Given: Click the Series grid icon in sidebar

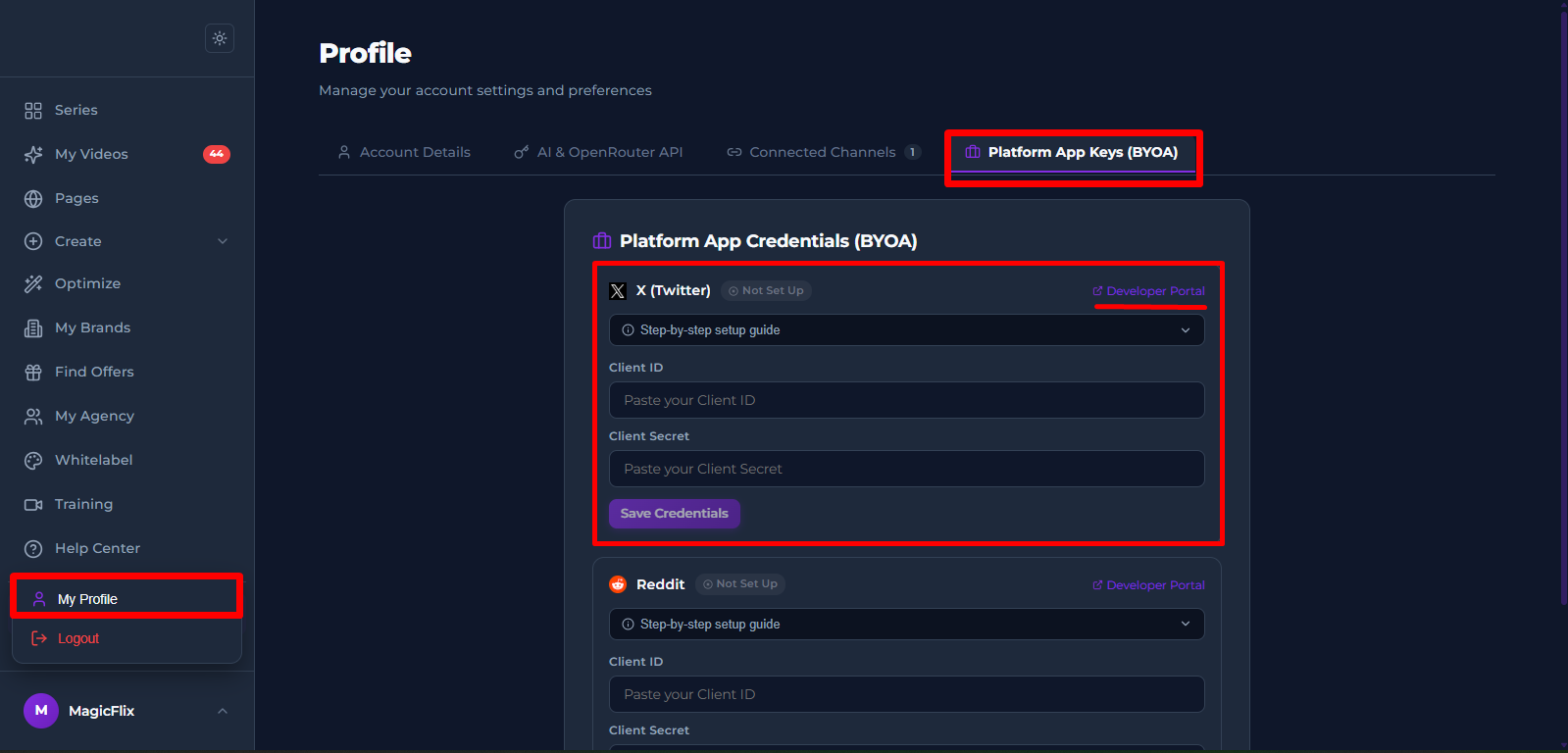Looking at the screenshot, I should click(x=33, y=111).
